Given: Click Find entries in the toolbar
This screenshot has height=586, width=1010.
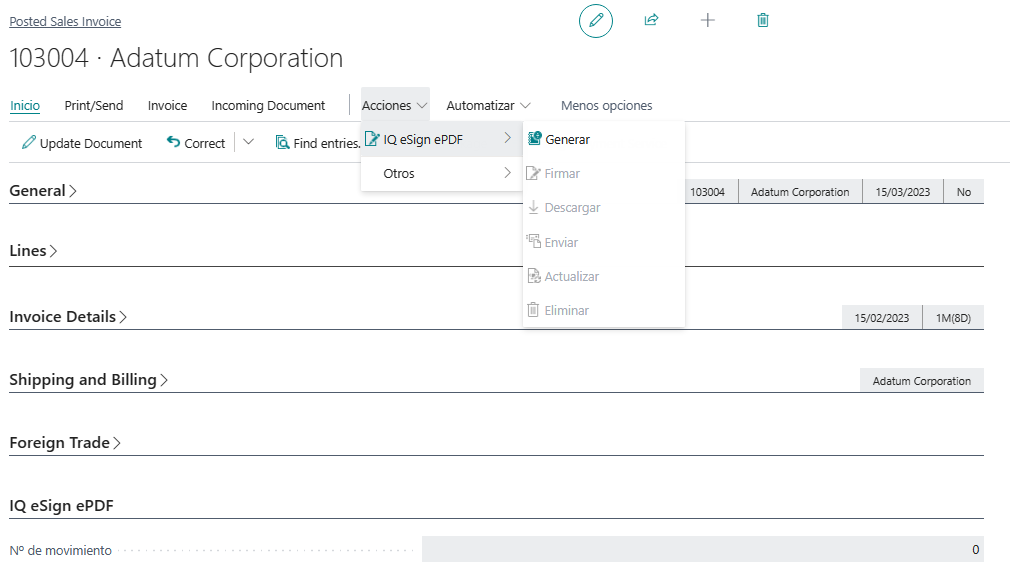Looking at the screenshot, I should [x=317, y=143].
